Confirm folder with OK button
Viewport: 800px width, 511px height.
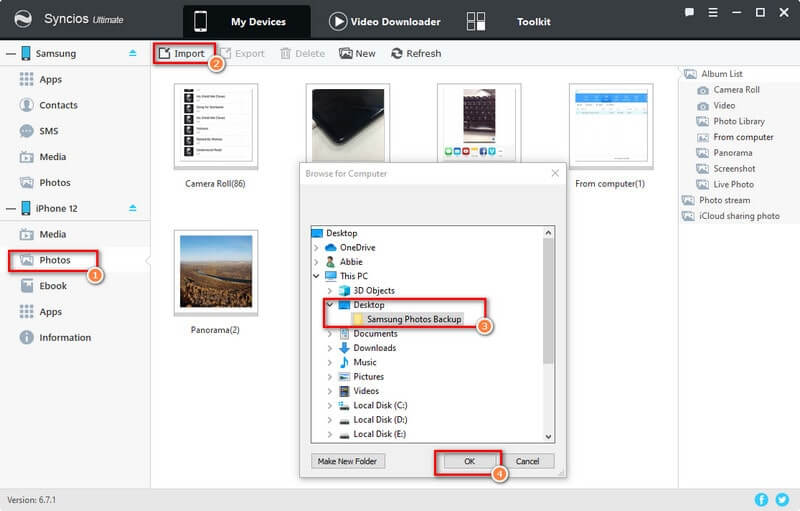click(469, 461)
